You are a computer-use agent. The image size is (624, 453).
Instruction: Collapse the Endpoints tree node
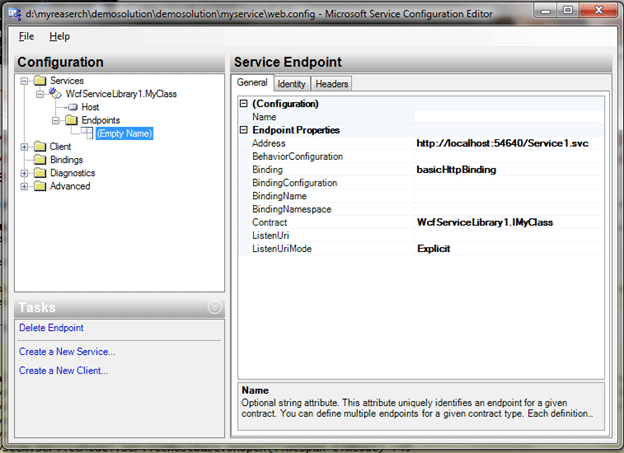click(x=56, y=120)
